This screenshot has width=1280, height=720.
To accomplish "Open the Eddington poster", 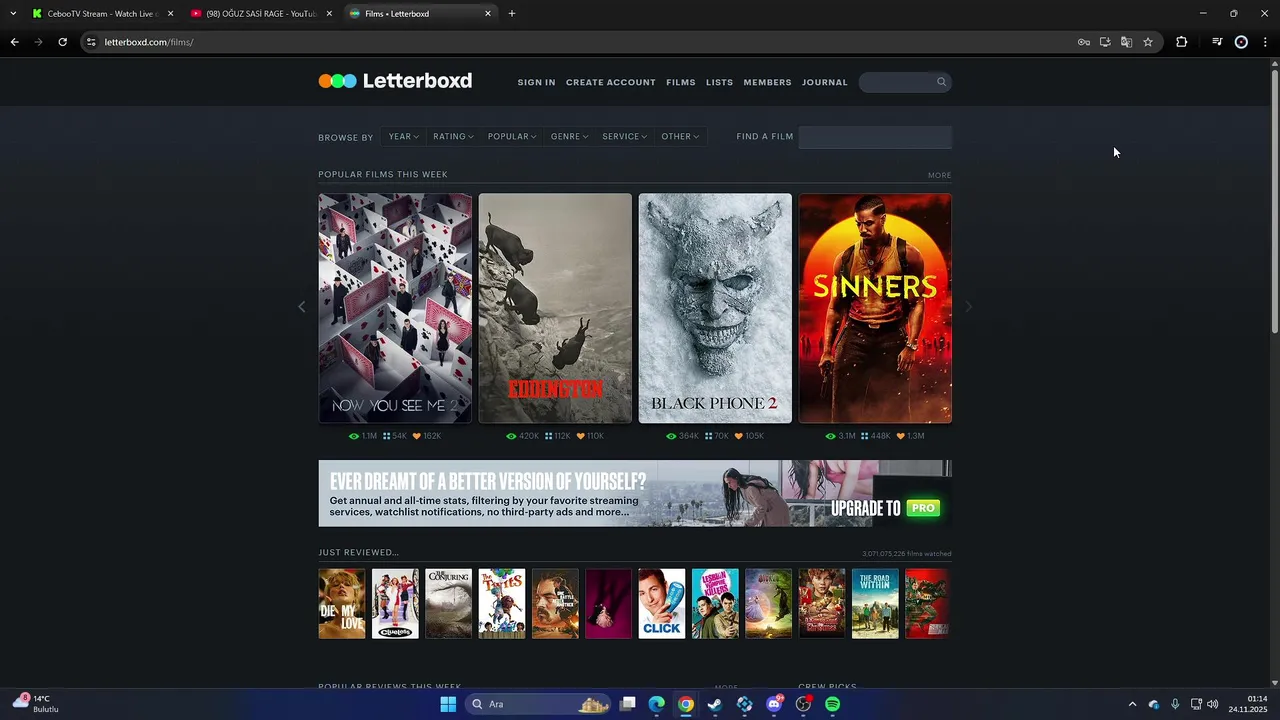I will click(555, 308).
